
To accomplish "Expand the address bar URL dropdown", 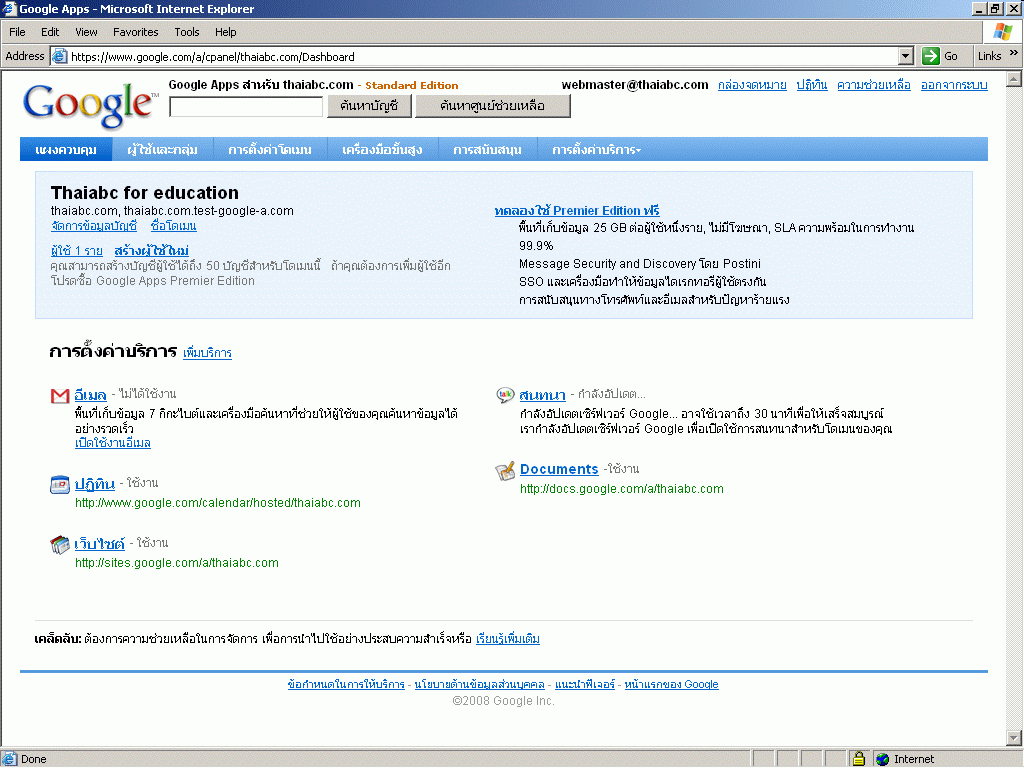I will click(x=906, y=57).
